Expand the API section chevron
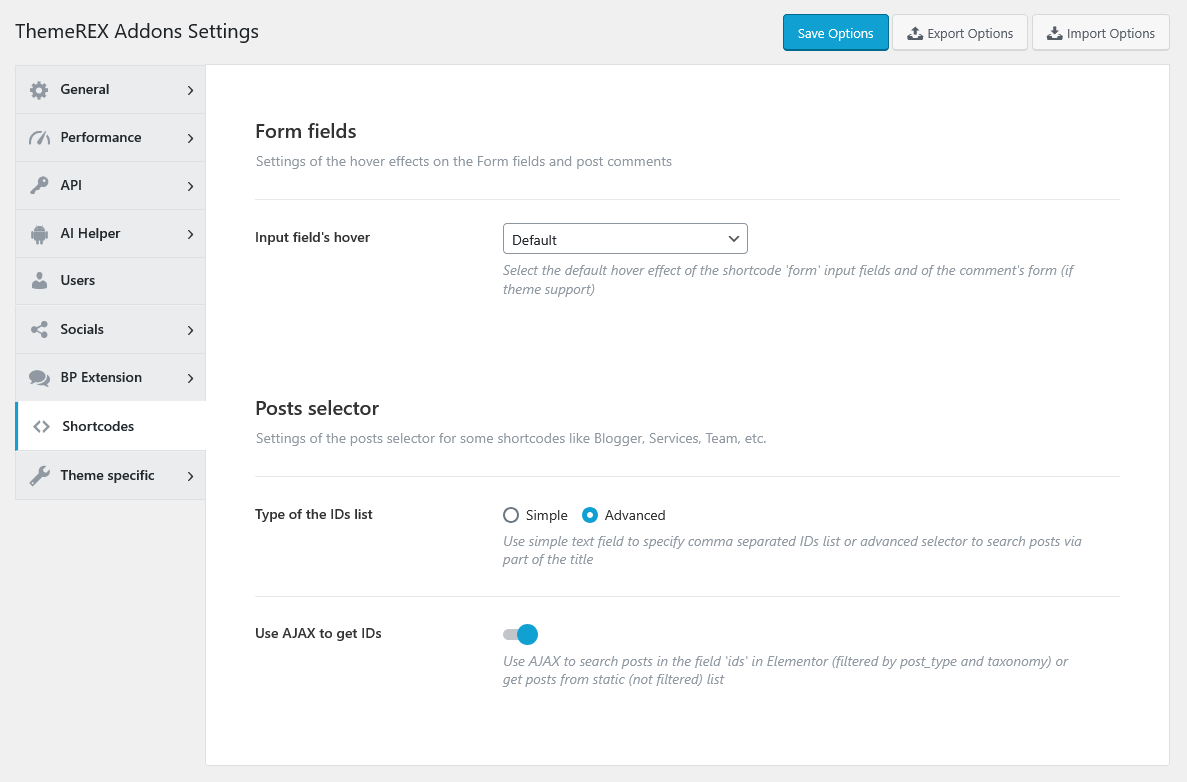 tap(190, 186)
